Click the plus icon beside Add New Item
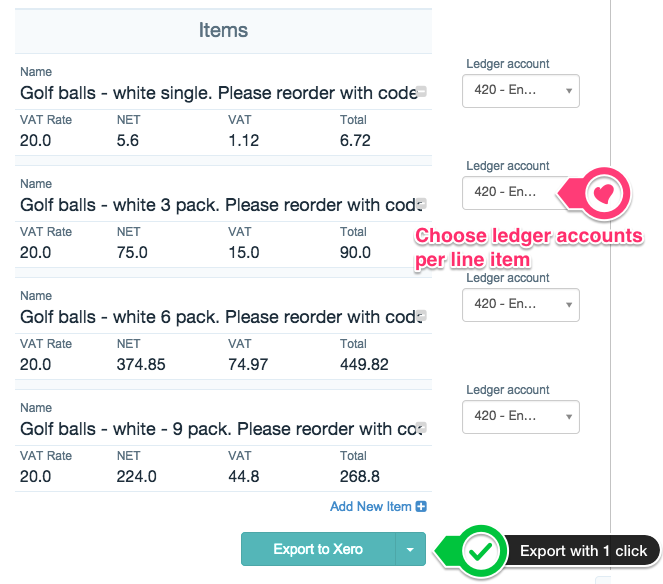The image size is (663, 584). [421, 506]
